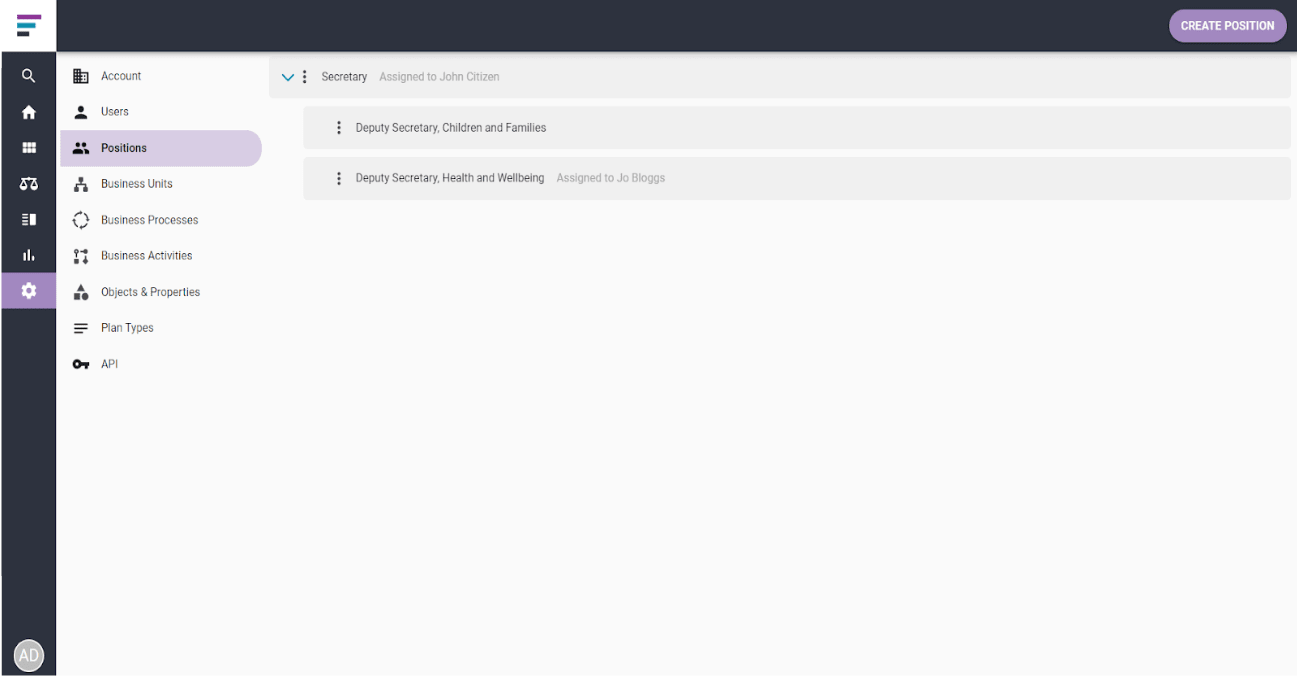This screenshot has width=1297, height=678.
Task: Click the app logo in top-left corner
Action: [29, 25]
